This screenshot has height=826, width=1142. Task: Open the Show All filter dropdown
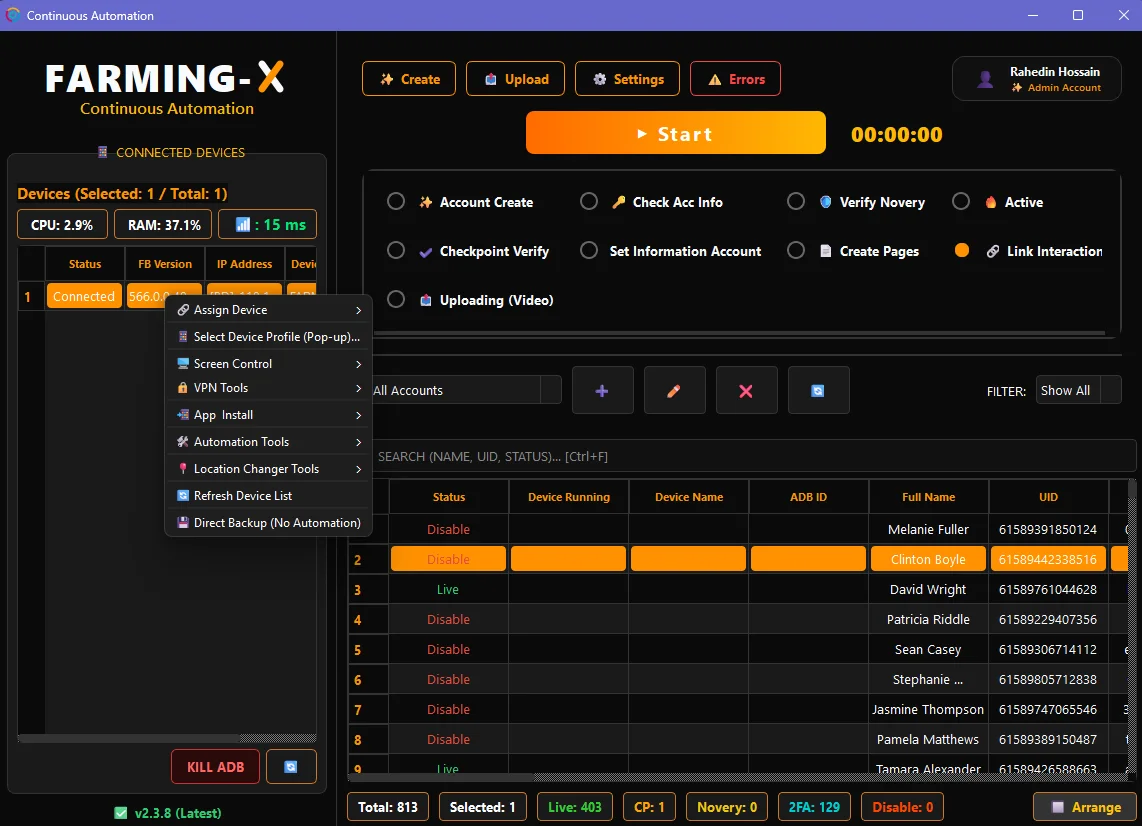[1078, 390]
